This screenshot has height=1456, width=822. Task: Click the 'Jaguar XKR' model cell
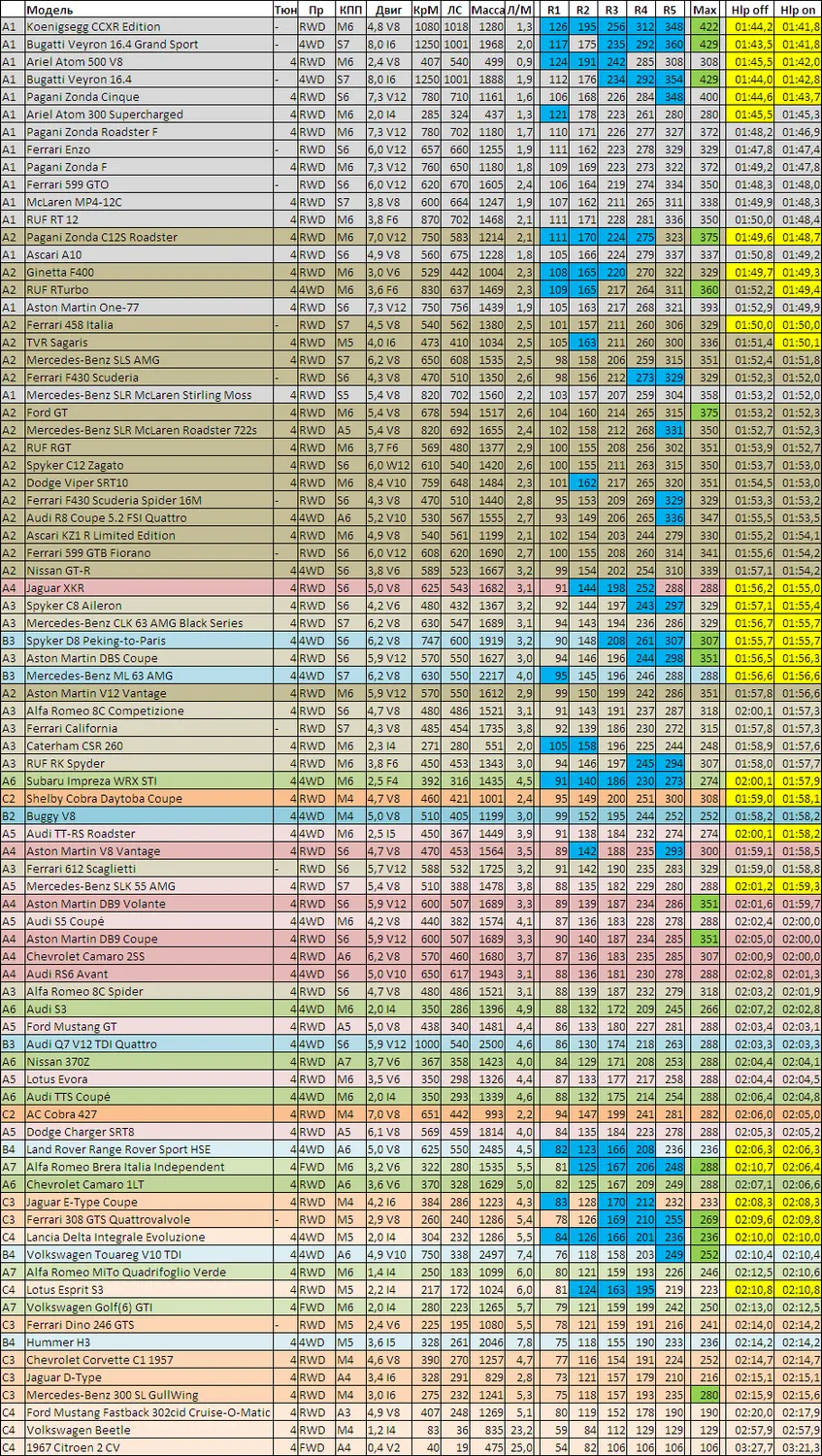tap(148, 588)
